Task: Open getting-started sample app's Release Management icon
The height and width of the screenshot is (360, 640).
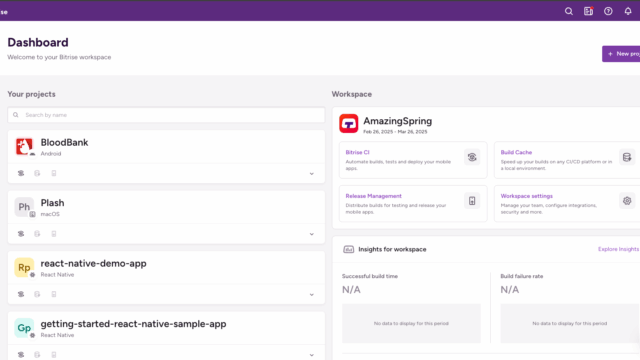Action: click(54, 355)
